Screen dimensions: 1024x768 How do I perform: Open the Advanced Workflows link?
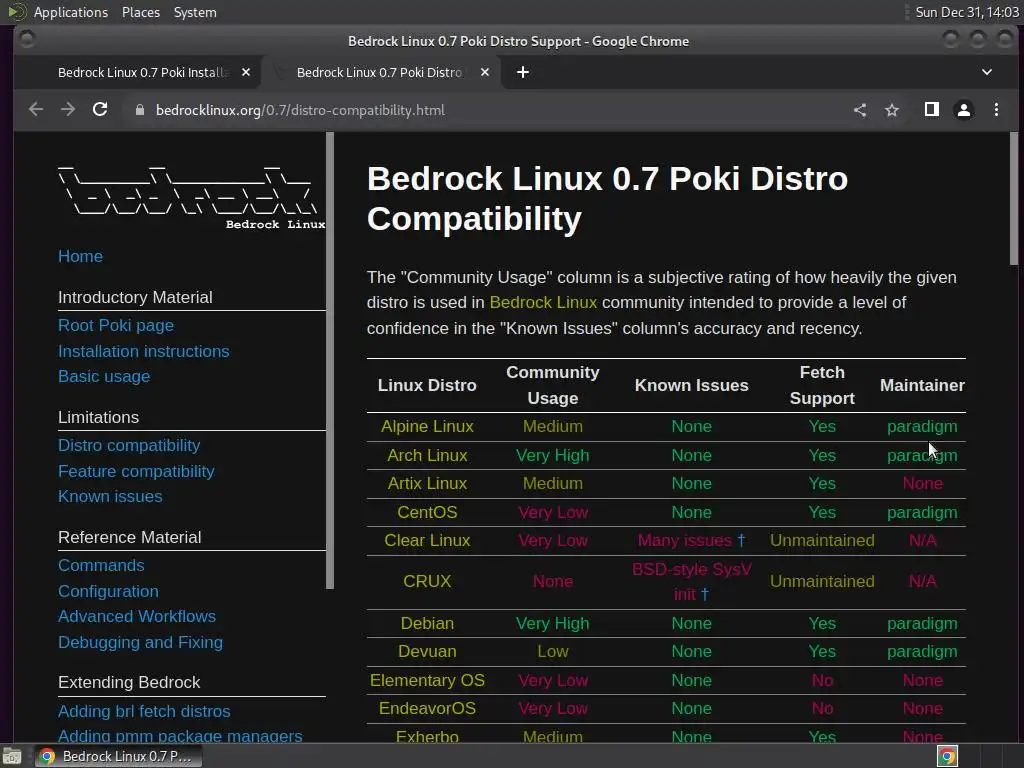point(137,616)
